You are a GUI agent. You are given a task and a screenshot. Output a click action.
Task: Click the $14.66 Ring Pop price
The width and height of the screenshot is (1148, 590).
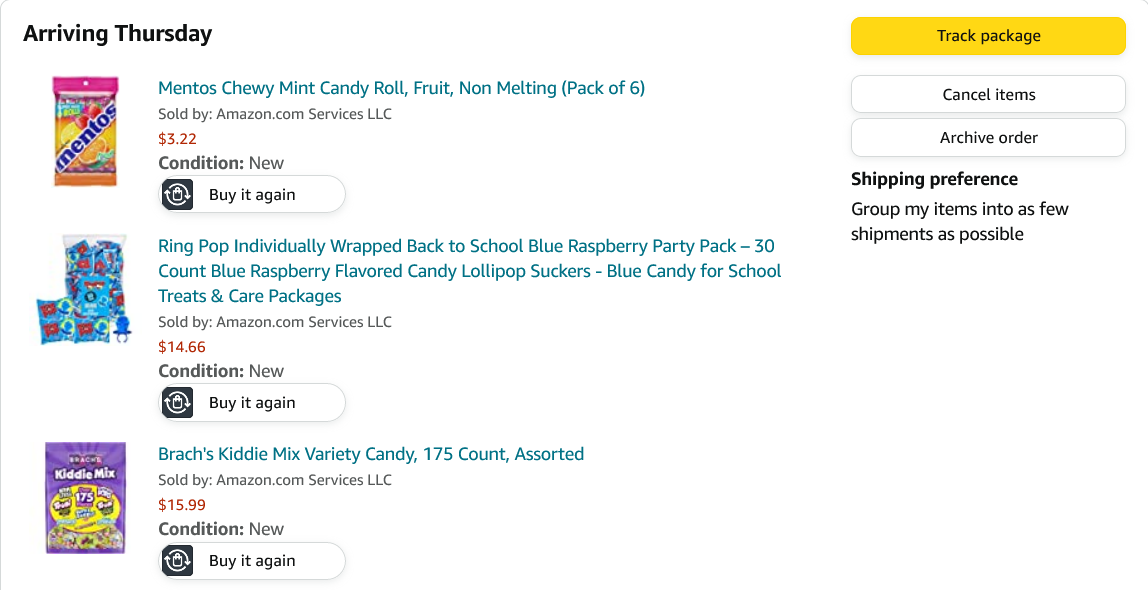coord(181,347)
